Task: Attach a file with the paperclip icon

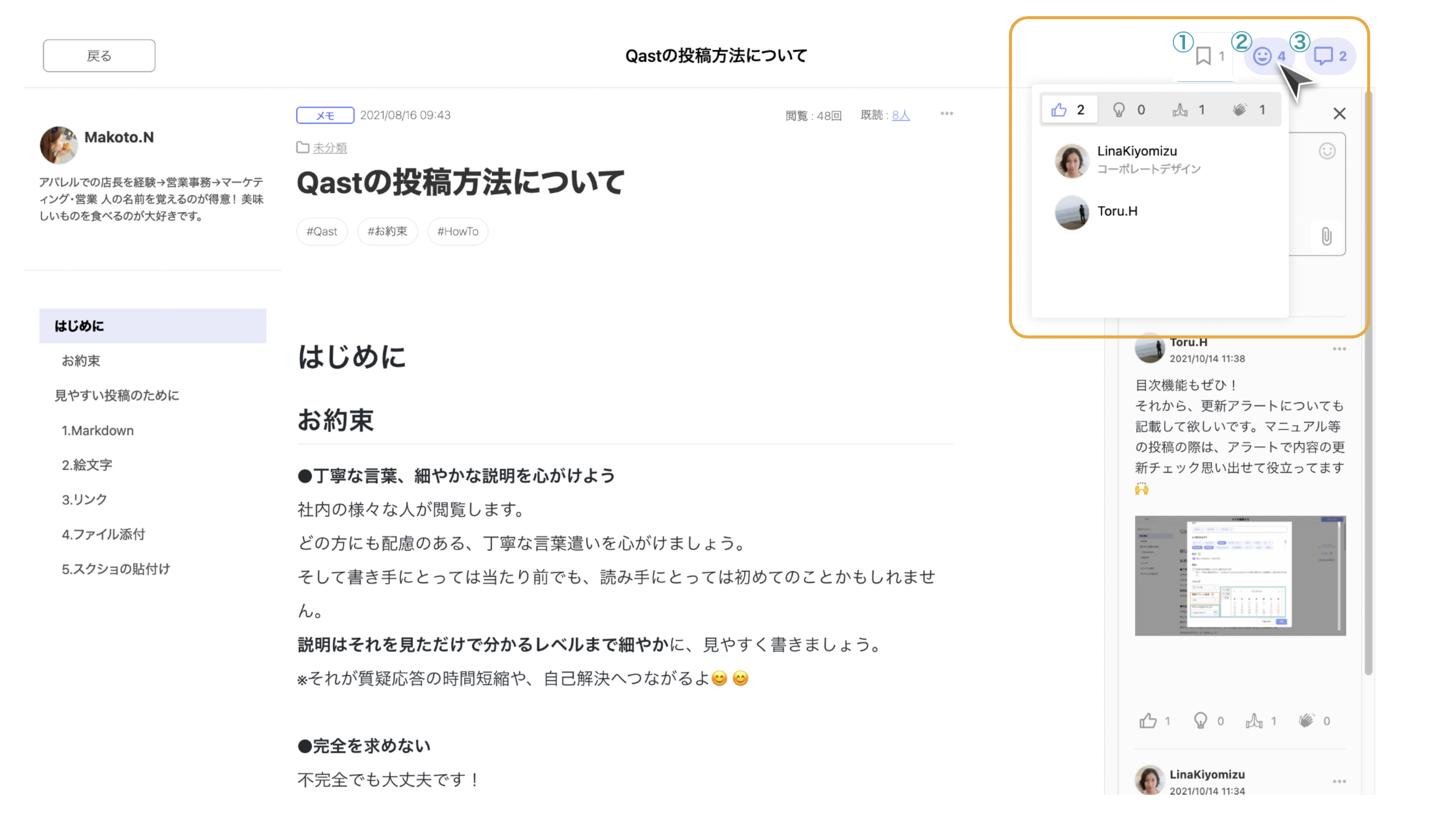Action: [x=1326, y=236]
